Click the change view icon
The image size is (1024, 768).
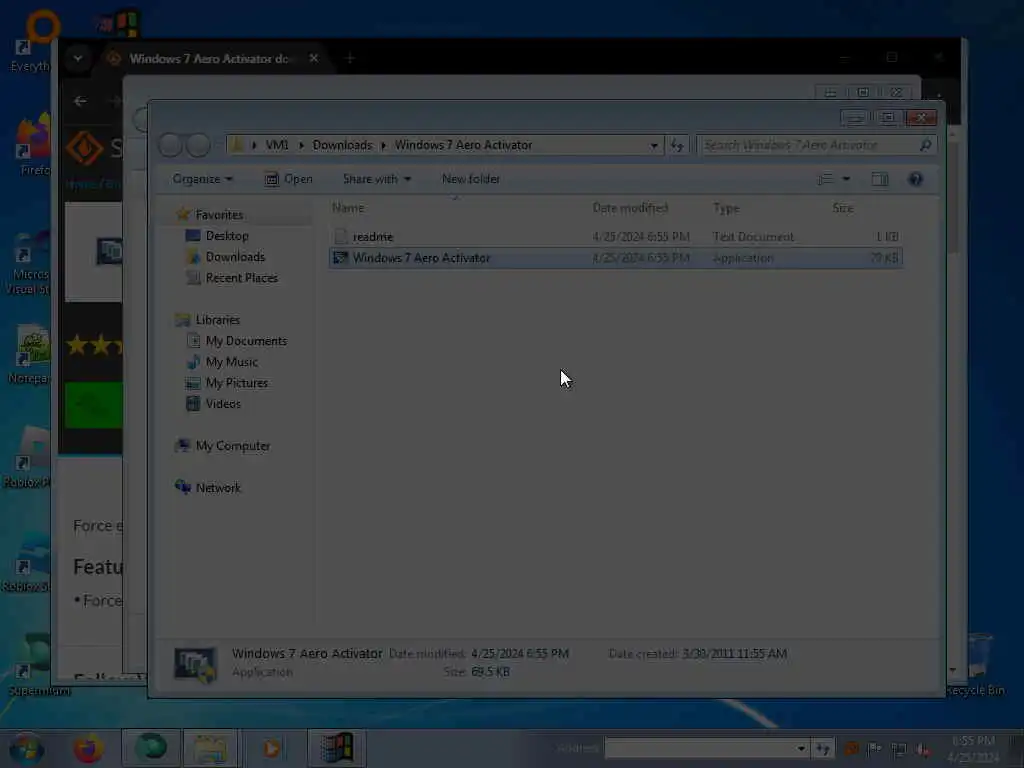825,179
